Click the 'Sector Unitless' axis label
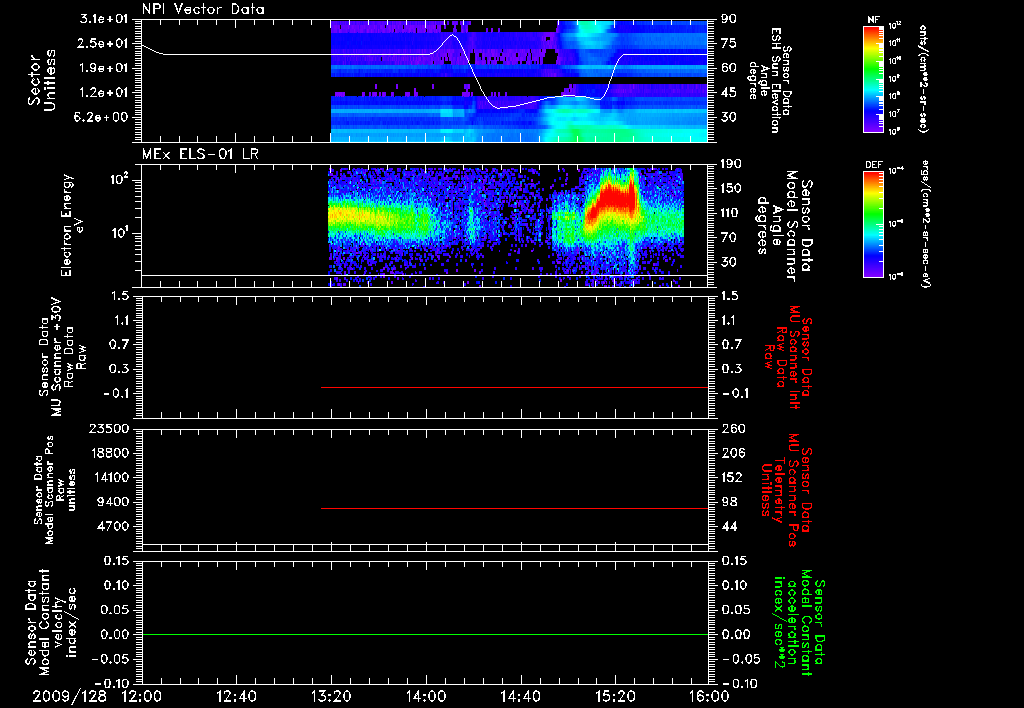This screenshot has width=1024, height=708. [x=42, y=80]
